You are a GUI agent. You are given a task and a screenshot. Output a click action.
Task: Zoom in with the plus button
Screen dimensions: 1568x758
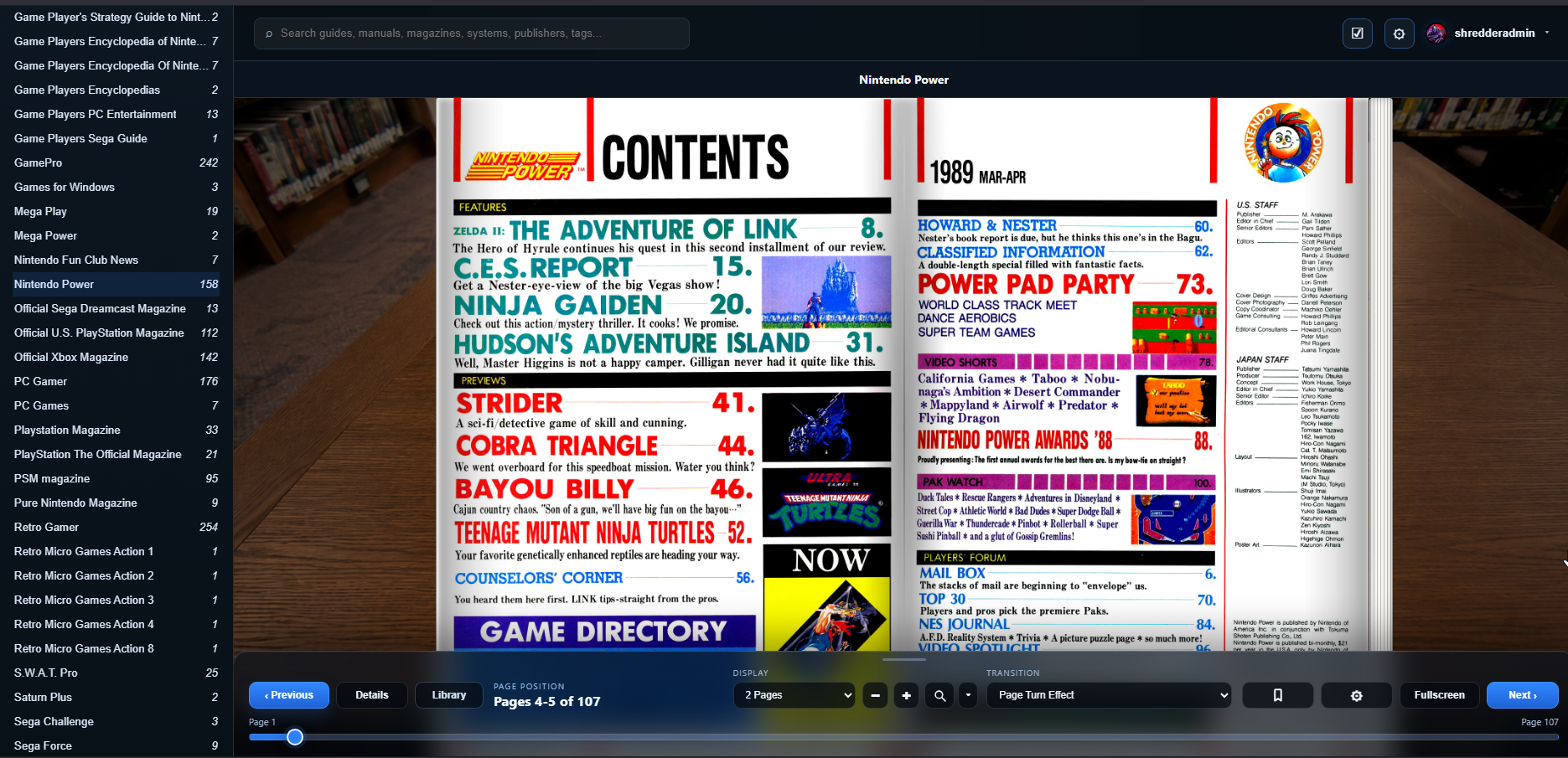pyautogui.click(x=906, y=695)
